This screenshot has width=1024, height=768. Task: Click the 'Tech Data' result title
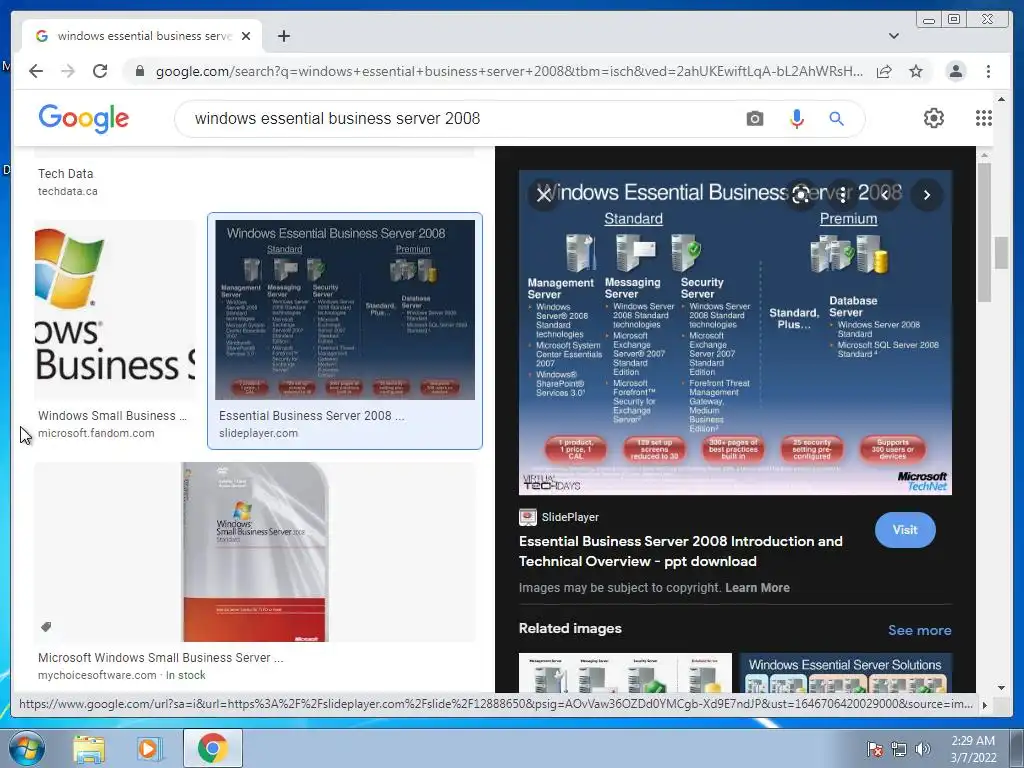65,174
